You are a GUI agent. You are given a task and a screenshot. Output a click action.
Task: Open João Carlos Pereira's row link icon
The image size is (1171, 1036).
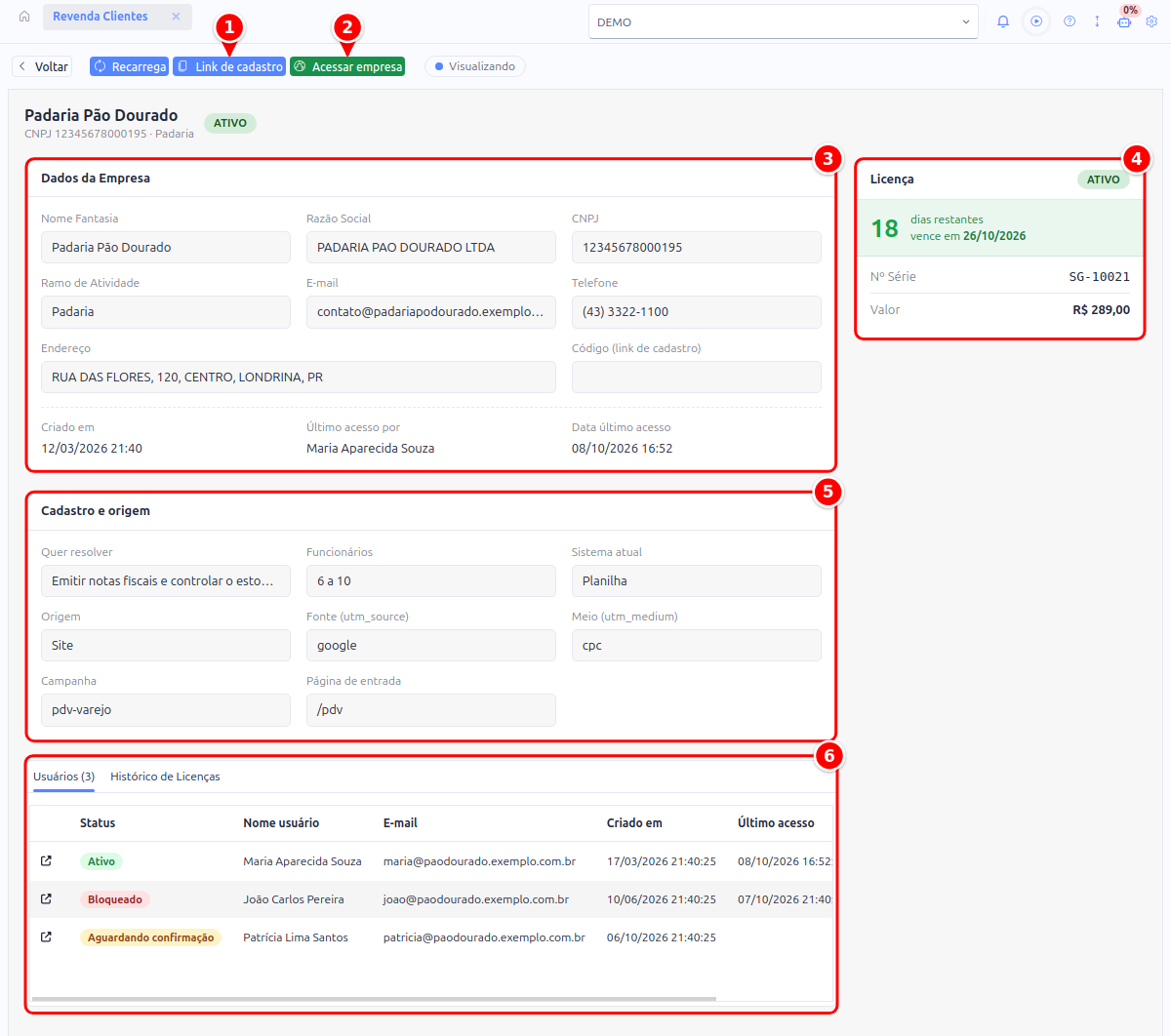46,899
